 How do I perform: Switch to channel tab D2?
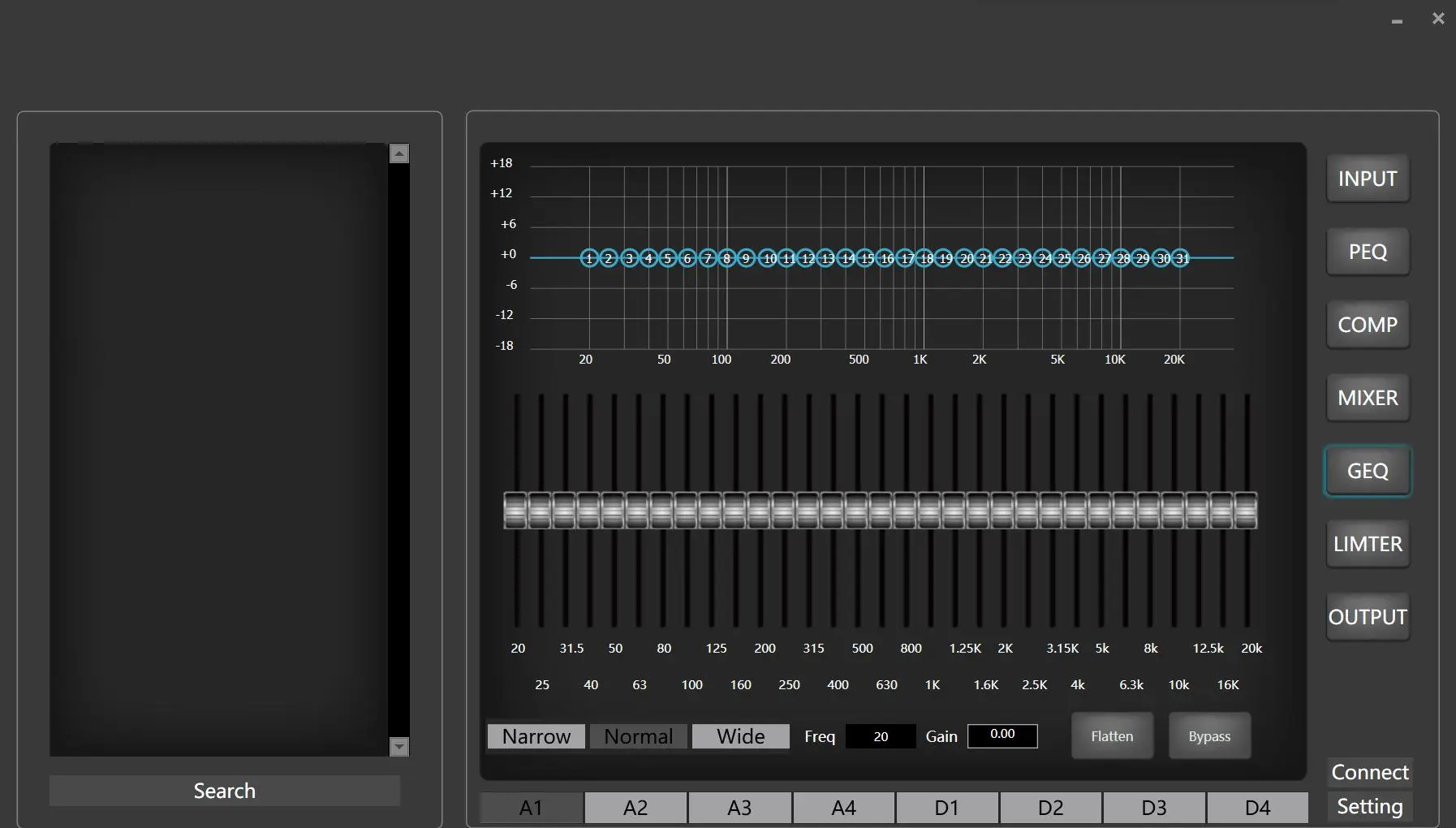coord(1051,808)
